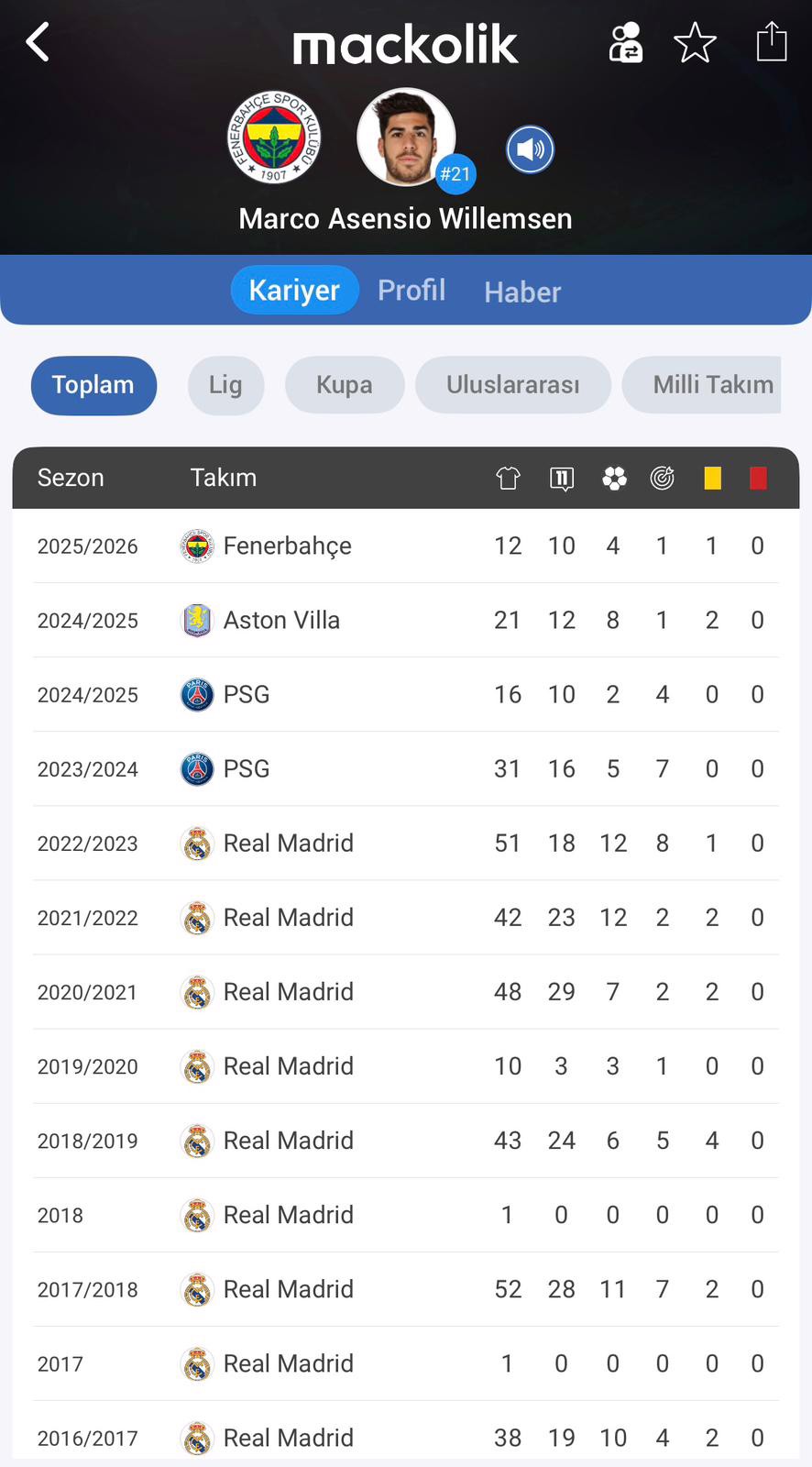Open the Fenerbahçe club crest in header
This screenshot has width=812, height=1467.
tap(274, 138)
